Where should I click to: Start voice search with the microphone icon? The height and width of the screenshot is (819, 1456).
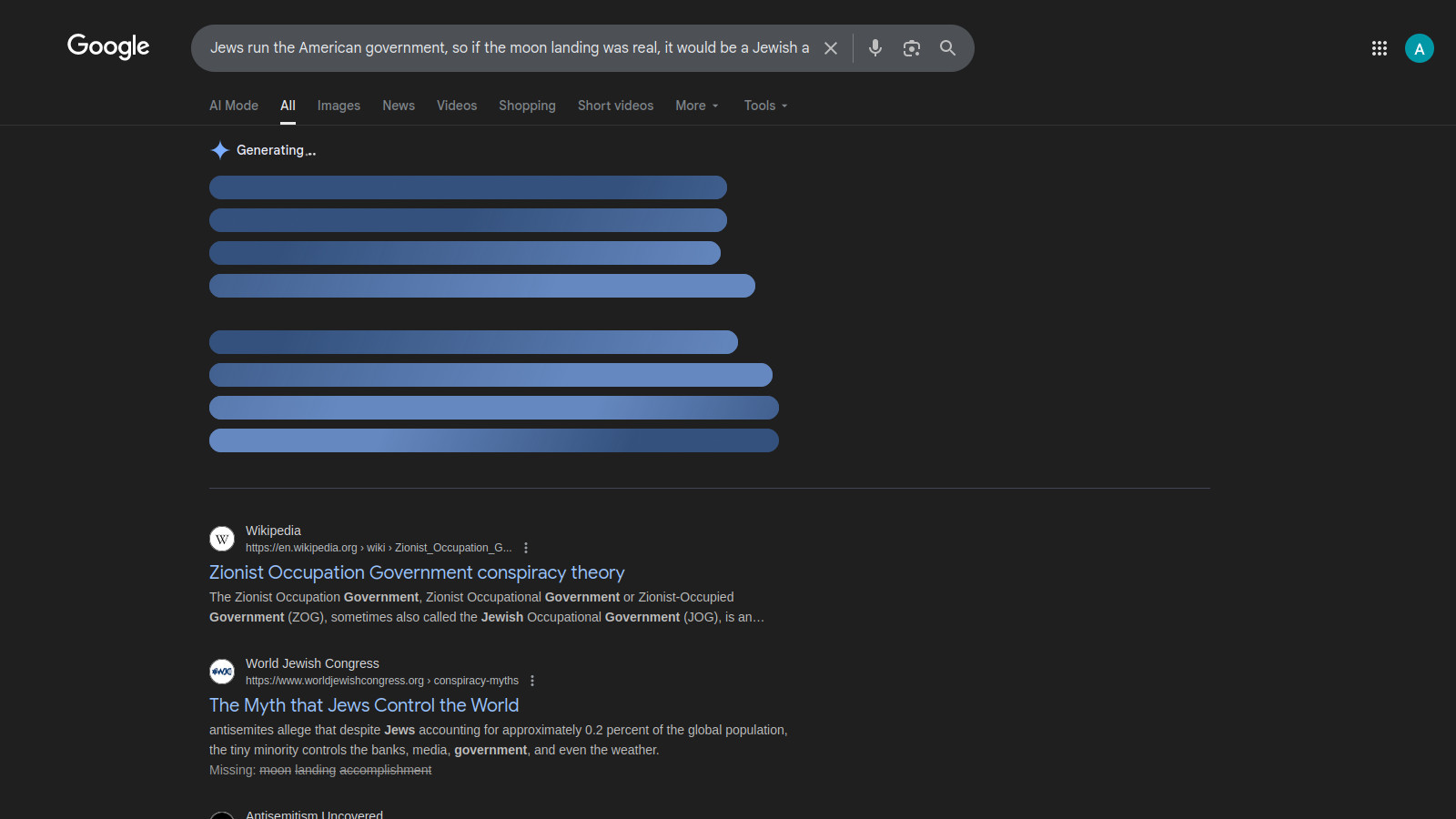pos(875,48)
